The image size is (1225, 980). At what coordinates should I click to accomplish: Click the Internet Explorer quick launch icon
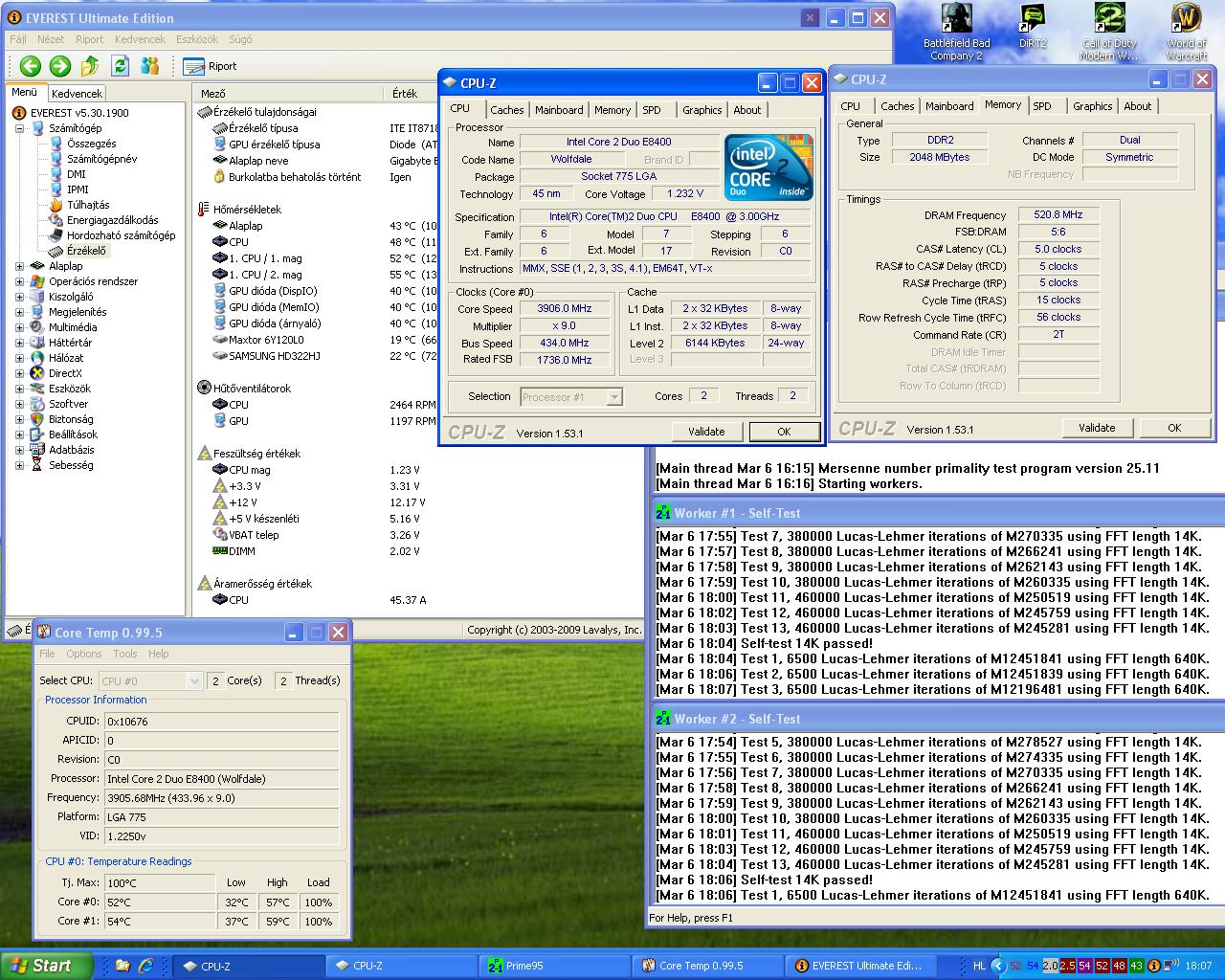[x=145, y=966]
